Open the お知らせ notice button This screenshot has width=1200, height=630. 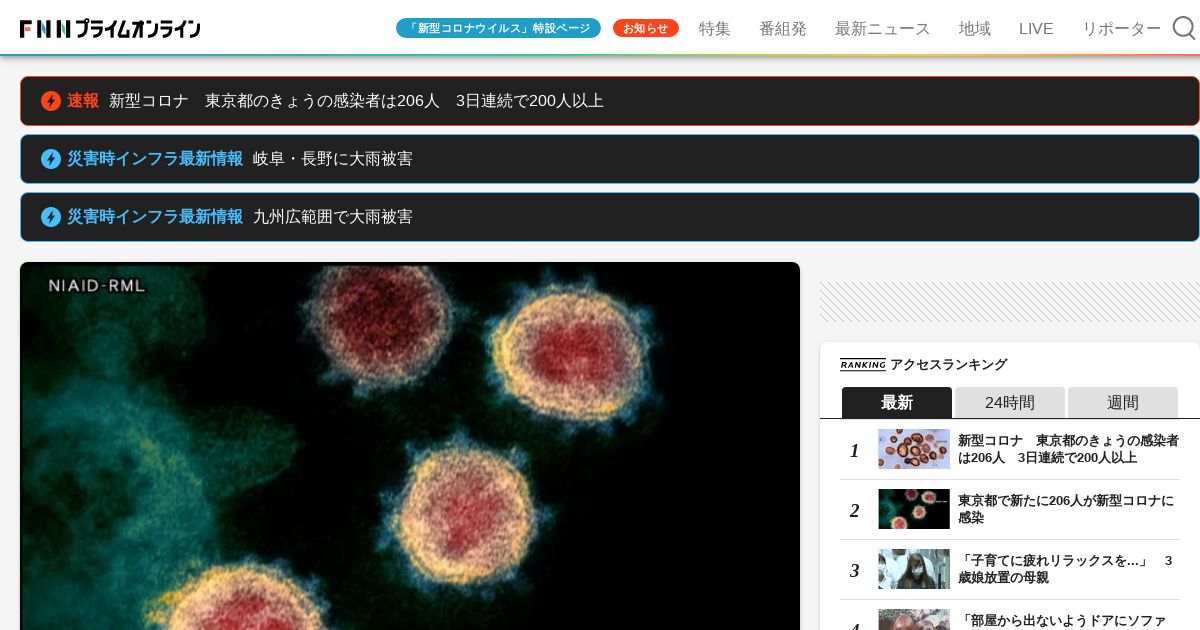pyautogui.click(x=646, y=28)
